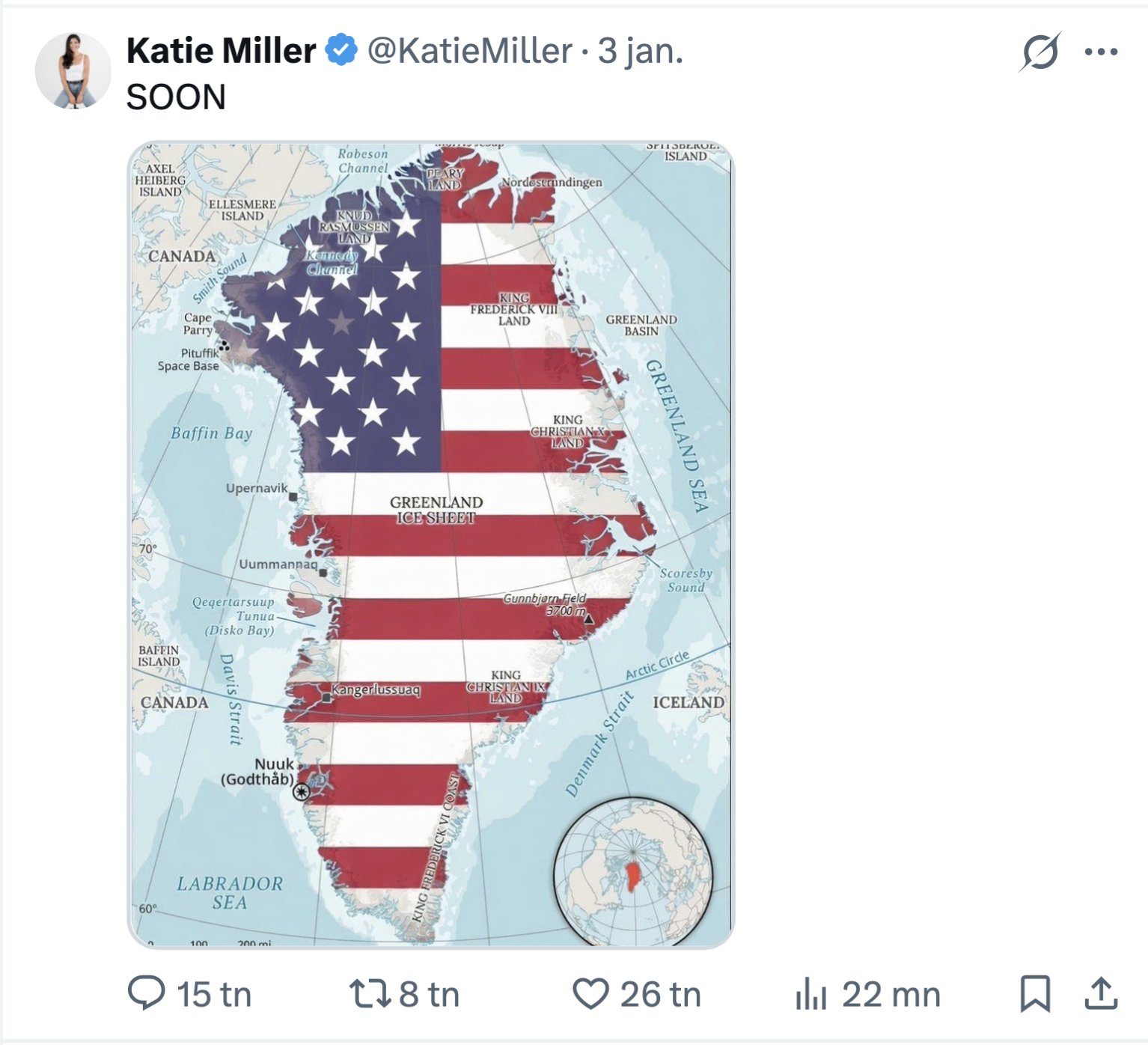This screenshot has width=1148, height=1045.
Task: Bookmark the post with the bookmark icon
Action: click(1035, 994)
